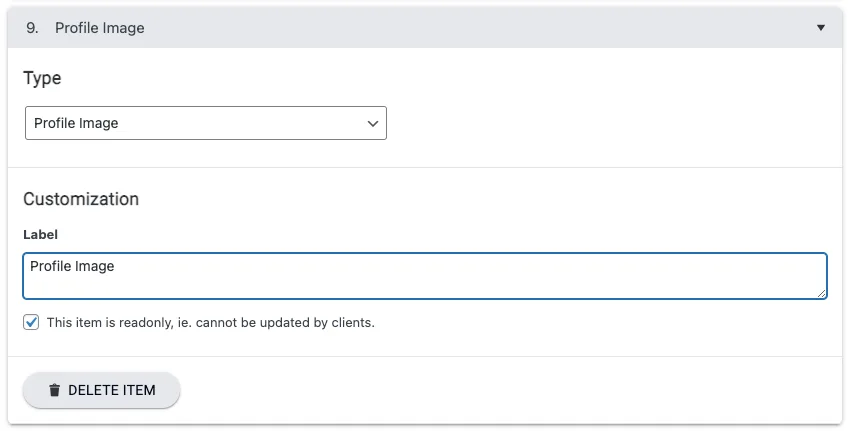Image resolution: width=851 pixels, height=431 pixels.
Task: Click the "Profile Image" title in header
Action: pyautogui.click(x=100, y=28)
